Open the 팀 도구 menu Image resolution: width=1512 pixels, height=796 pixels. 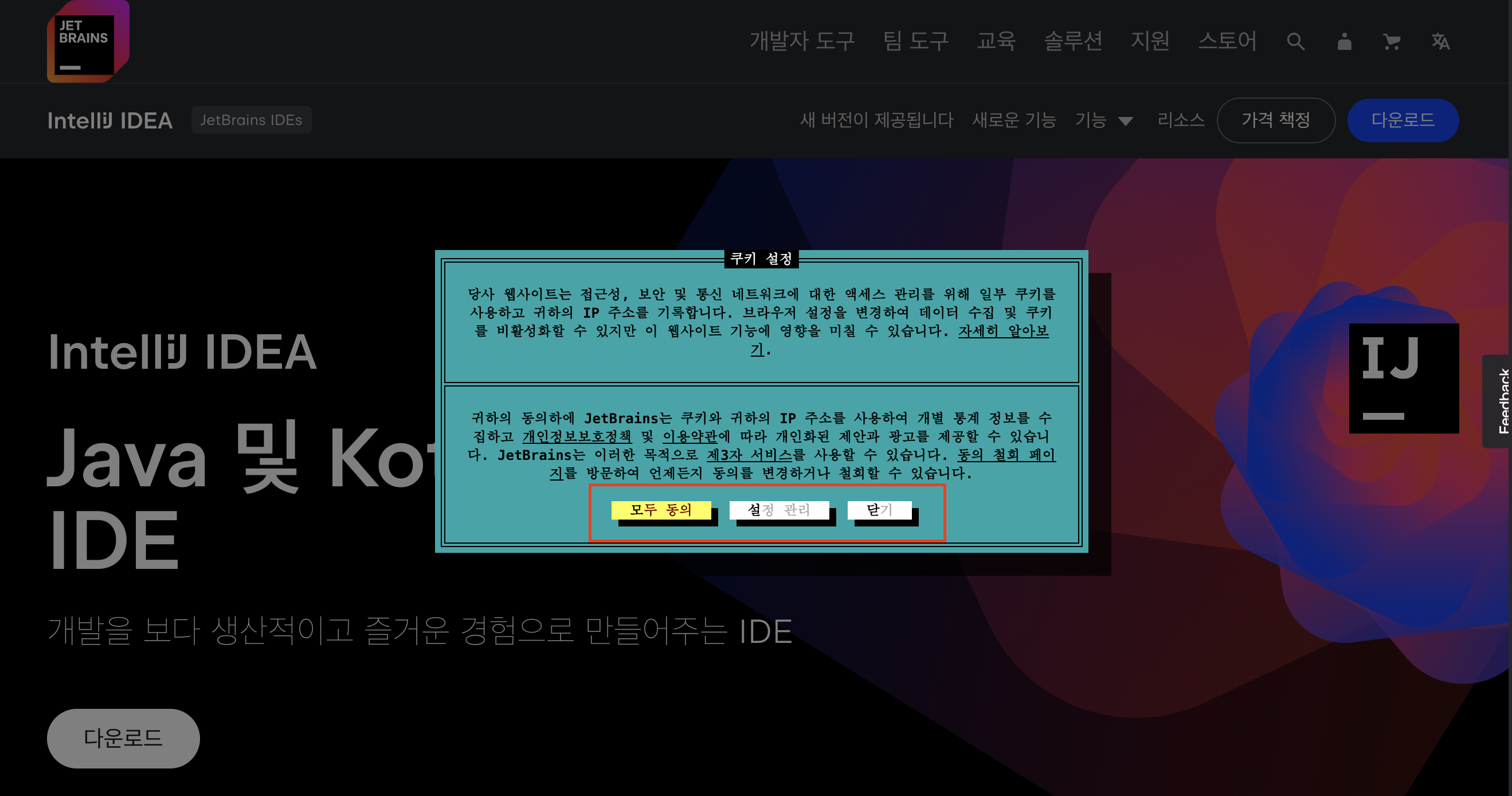[x=916, y=41]
